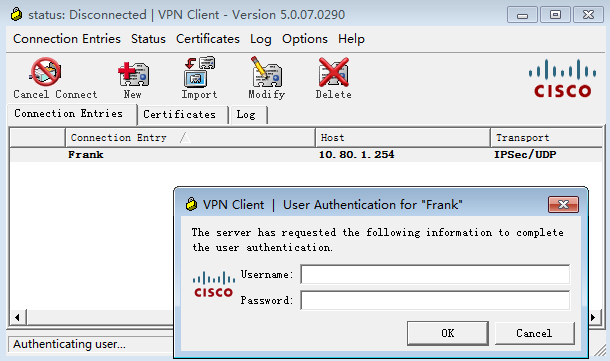This screenshot has height=361, width=610.
Task: Confirm authentication with OK button
Action: (x=447, y=333)
